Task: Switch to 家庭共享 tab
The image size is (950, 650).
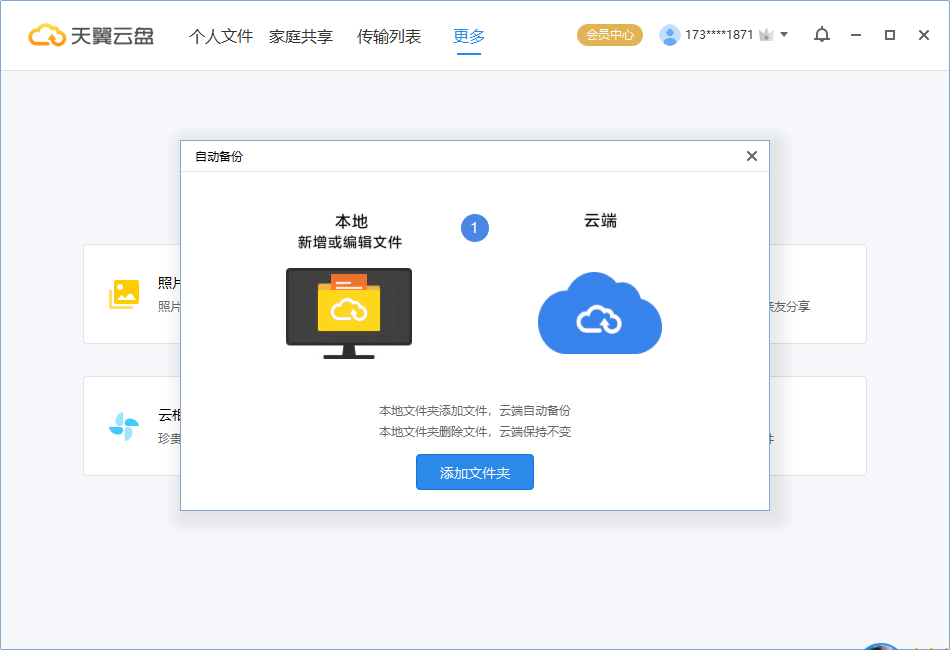Action: [301, 36]
